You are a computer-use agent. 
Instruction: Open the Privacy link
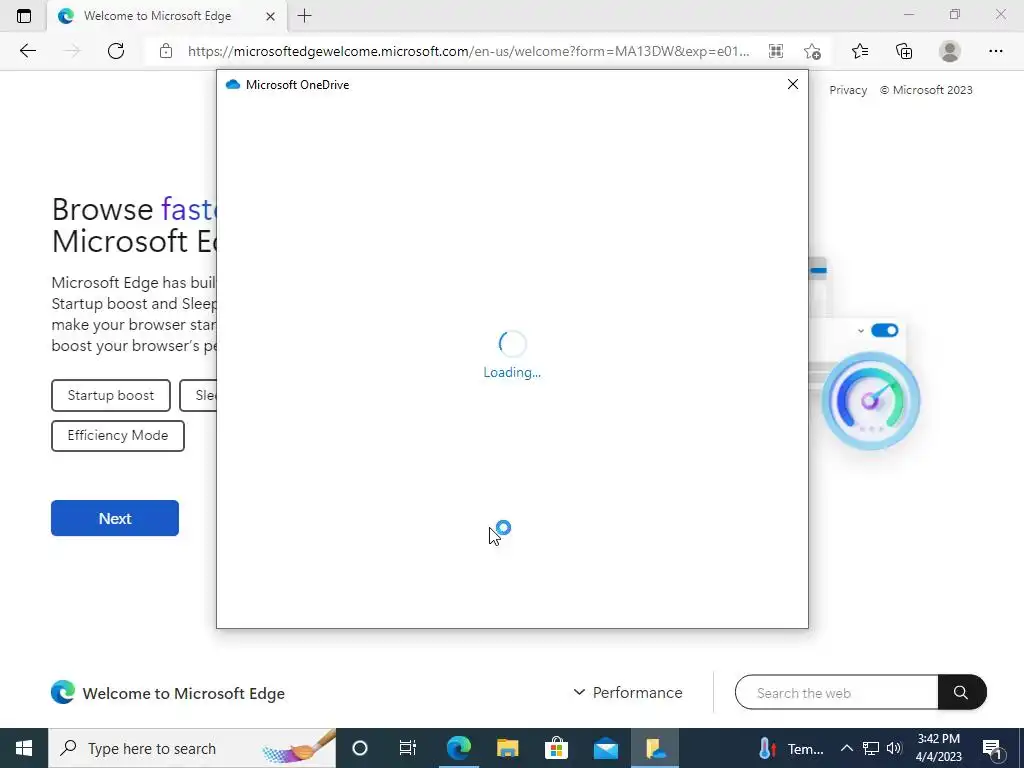click(x=848, y=90)
